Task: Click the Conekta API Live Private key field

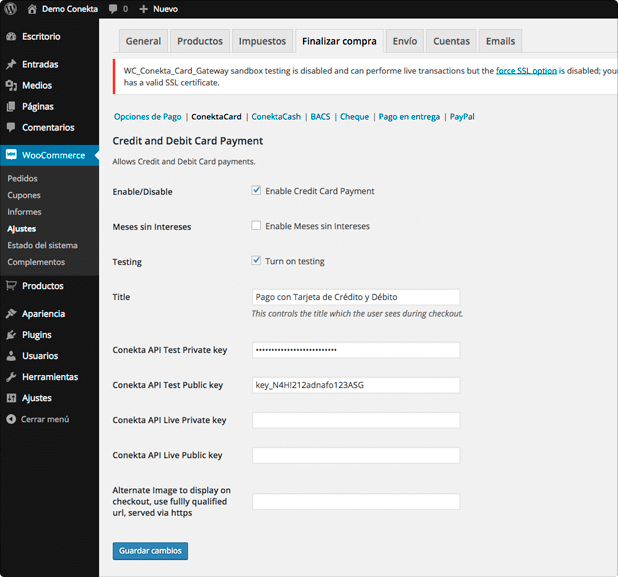Action: pyautogui.click(x=356, y=420)
